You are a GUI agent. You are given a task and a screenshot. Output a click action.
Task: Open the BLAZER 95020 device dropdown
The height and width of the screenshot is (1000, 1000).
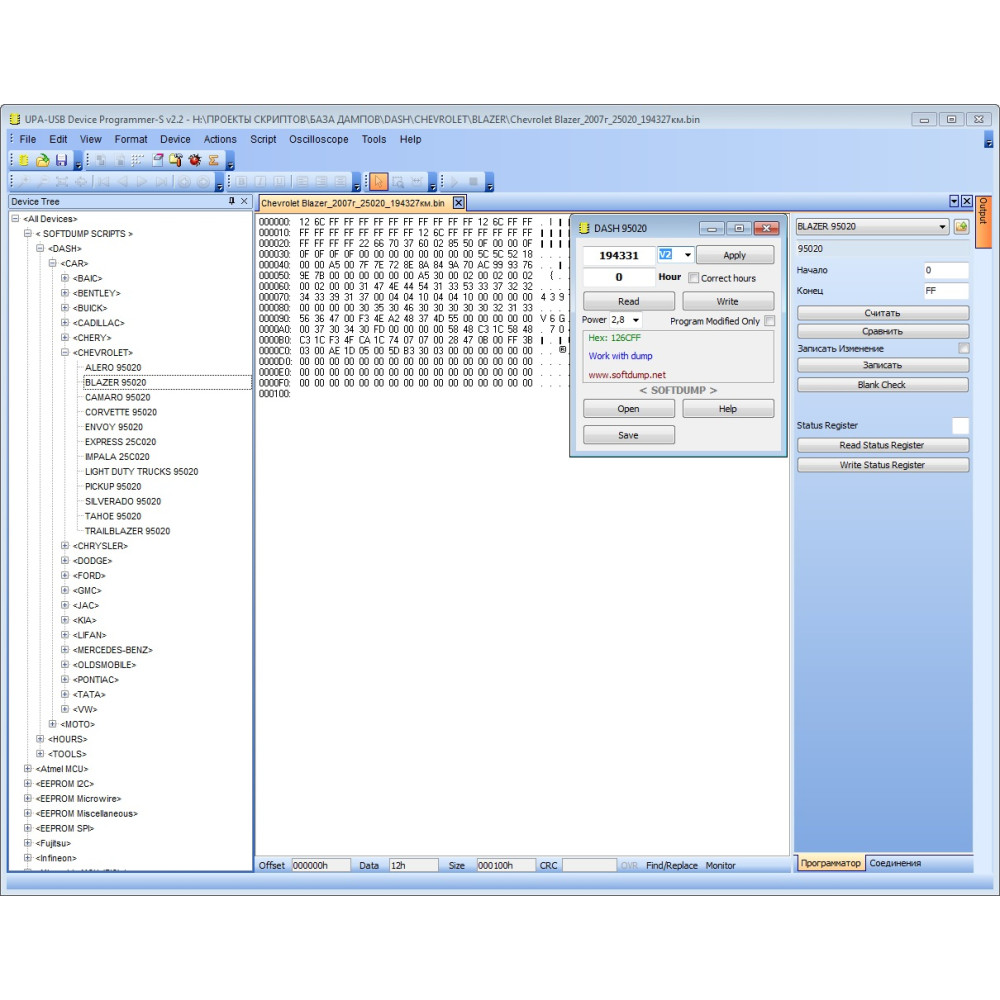(x=872, y=226)
